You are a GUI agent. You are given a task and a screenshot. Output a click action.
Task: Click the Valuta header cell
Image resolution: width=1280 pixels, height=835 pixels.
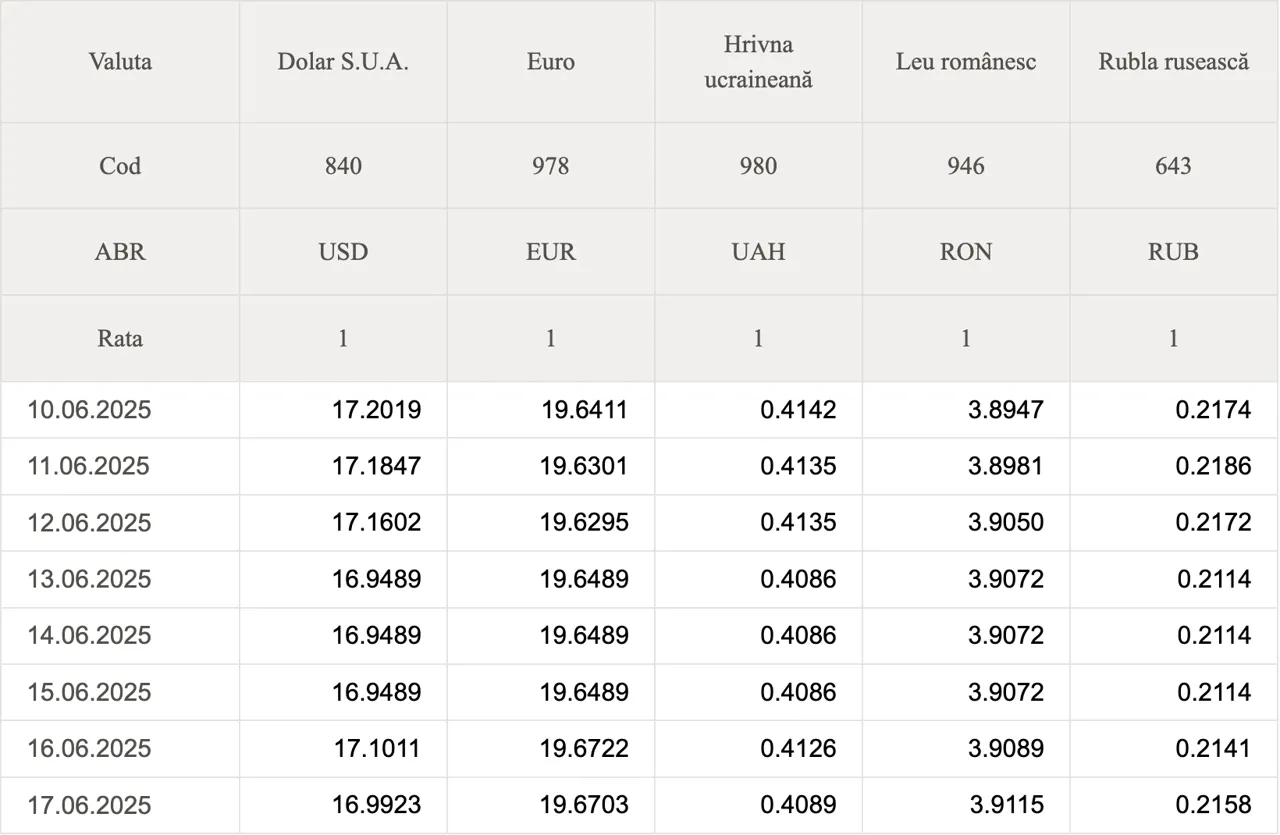(120, 62)
